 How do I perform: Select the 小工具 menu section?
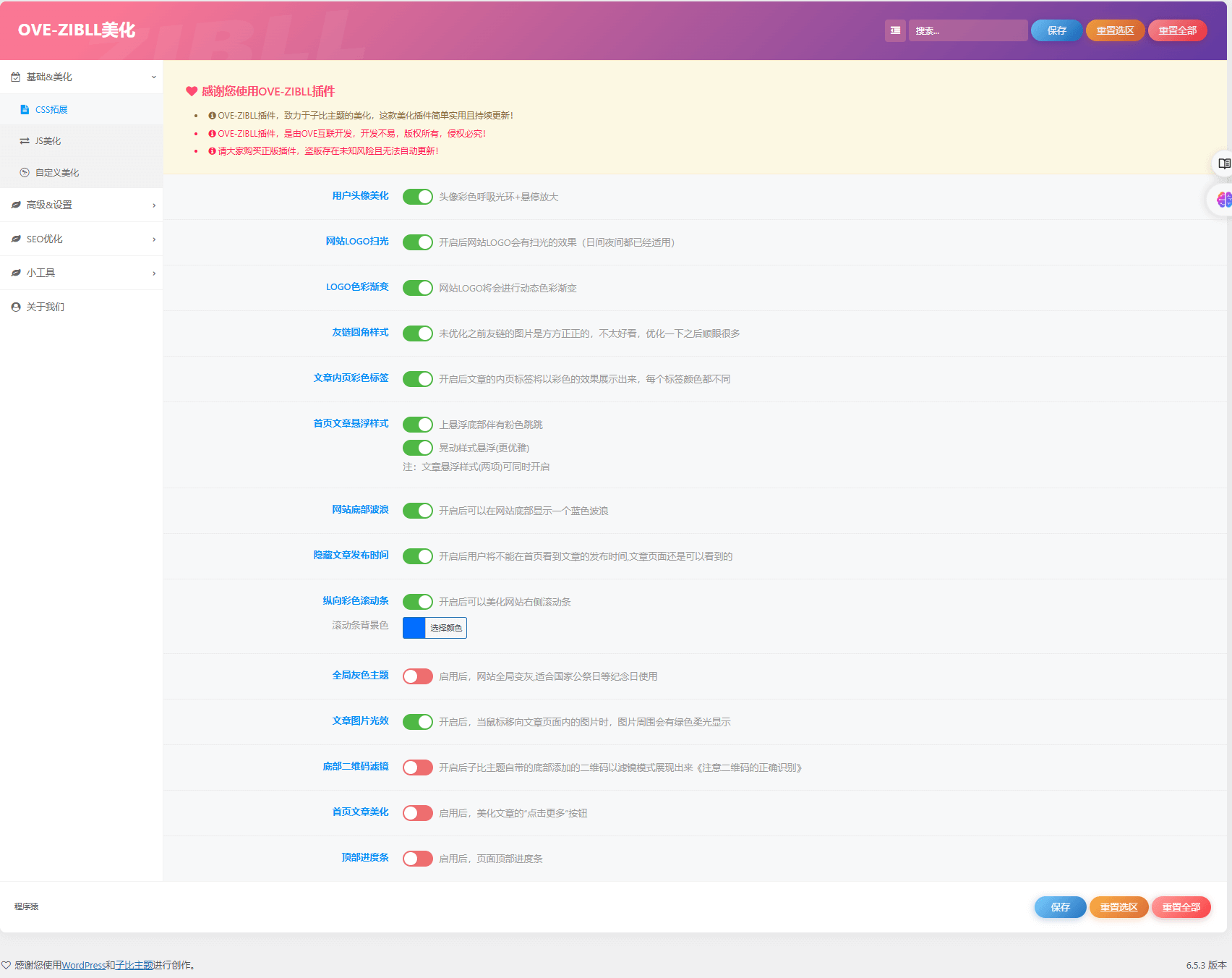(x=81, y=273)
